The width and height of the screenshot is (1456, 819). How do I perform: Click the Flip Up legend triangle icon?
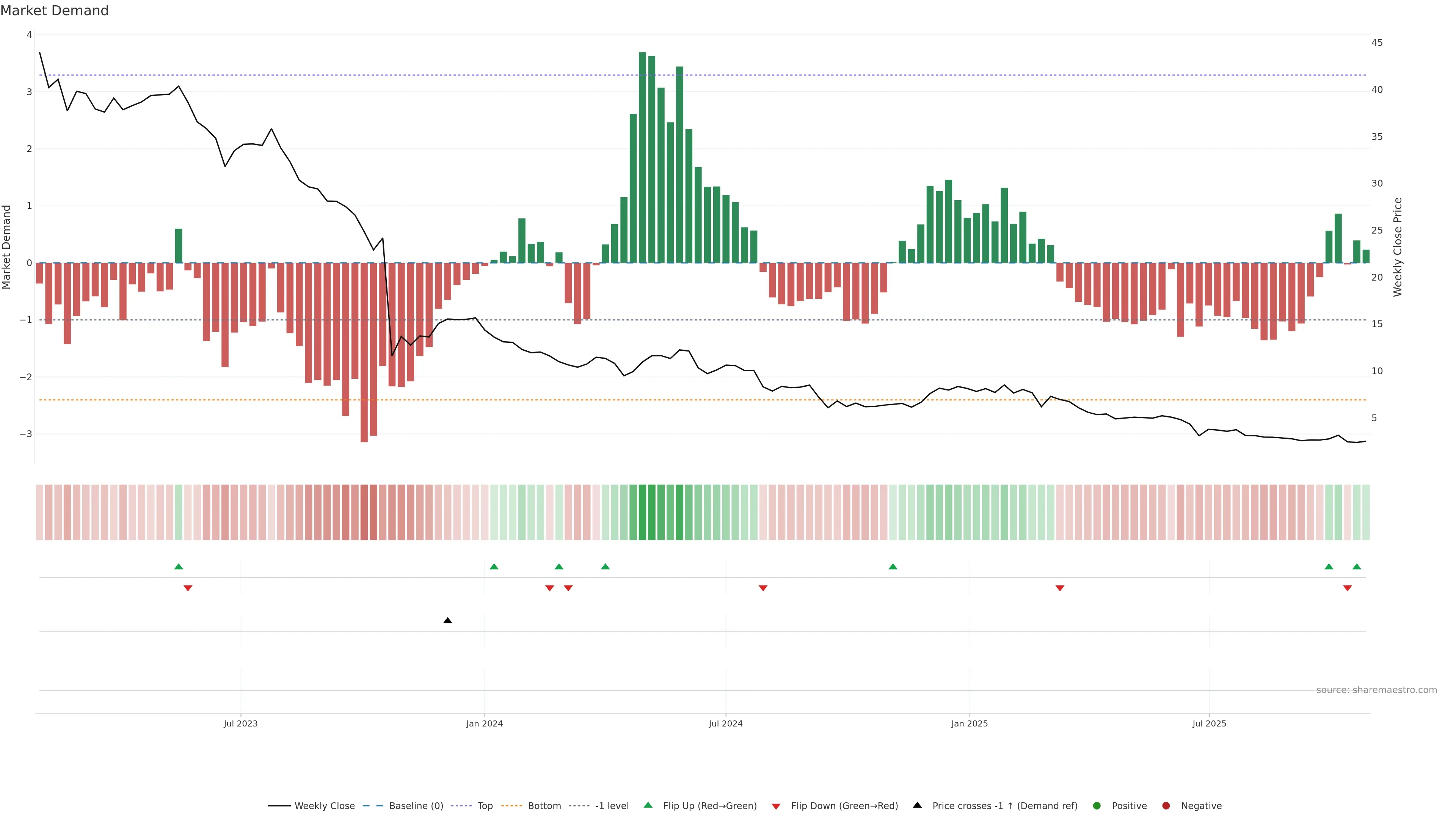[648, 805]
